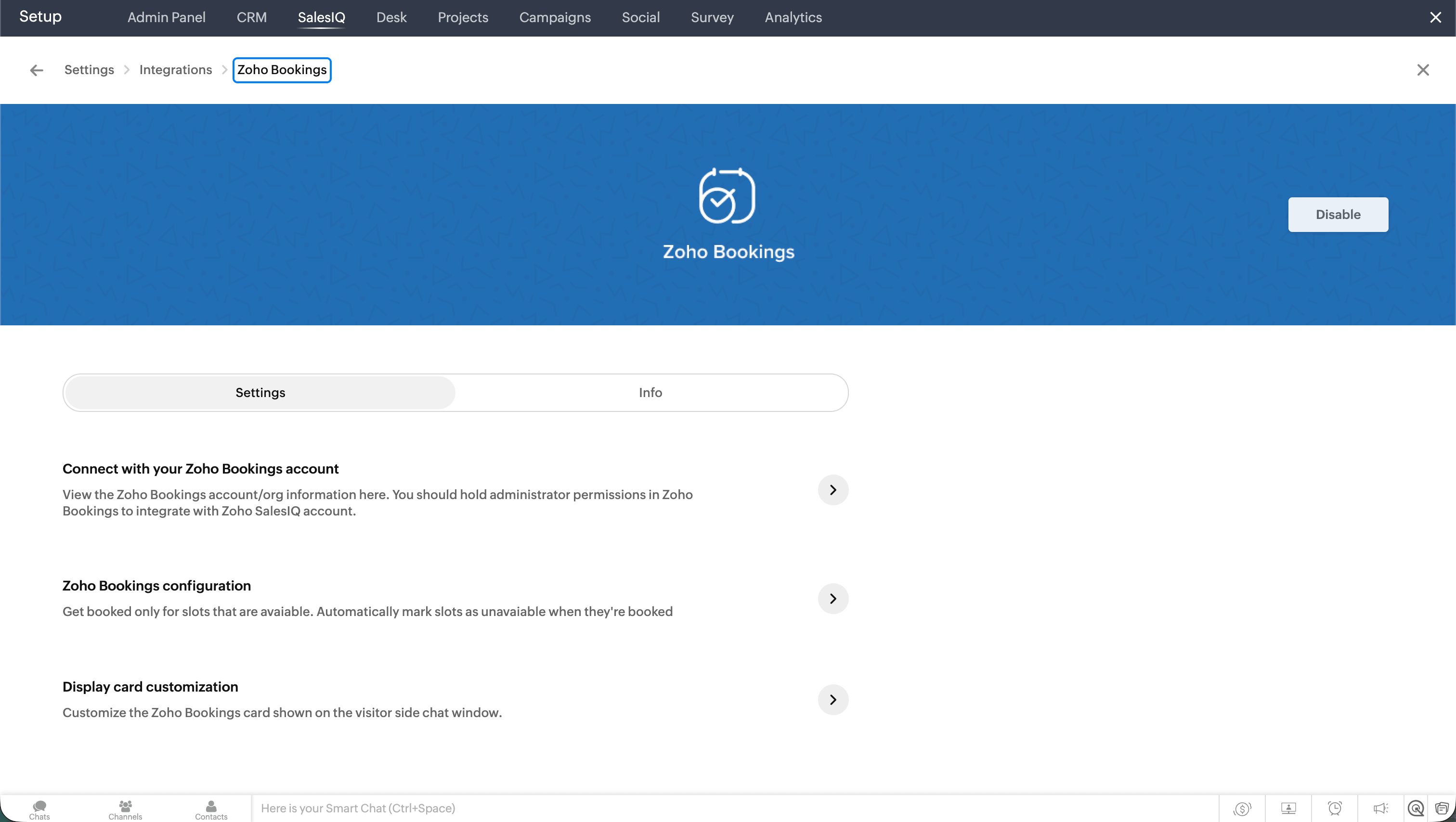Open Desk in top menu

(391, 17)
